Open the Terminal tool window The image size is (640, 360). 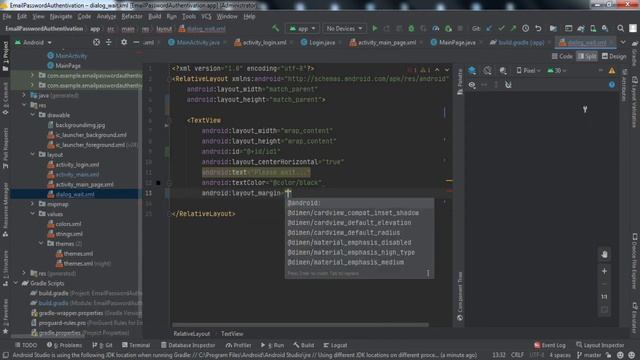[136, 345]
